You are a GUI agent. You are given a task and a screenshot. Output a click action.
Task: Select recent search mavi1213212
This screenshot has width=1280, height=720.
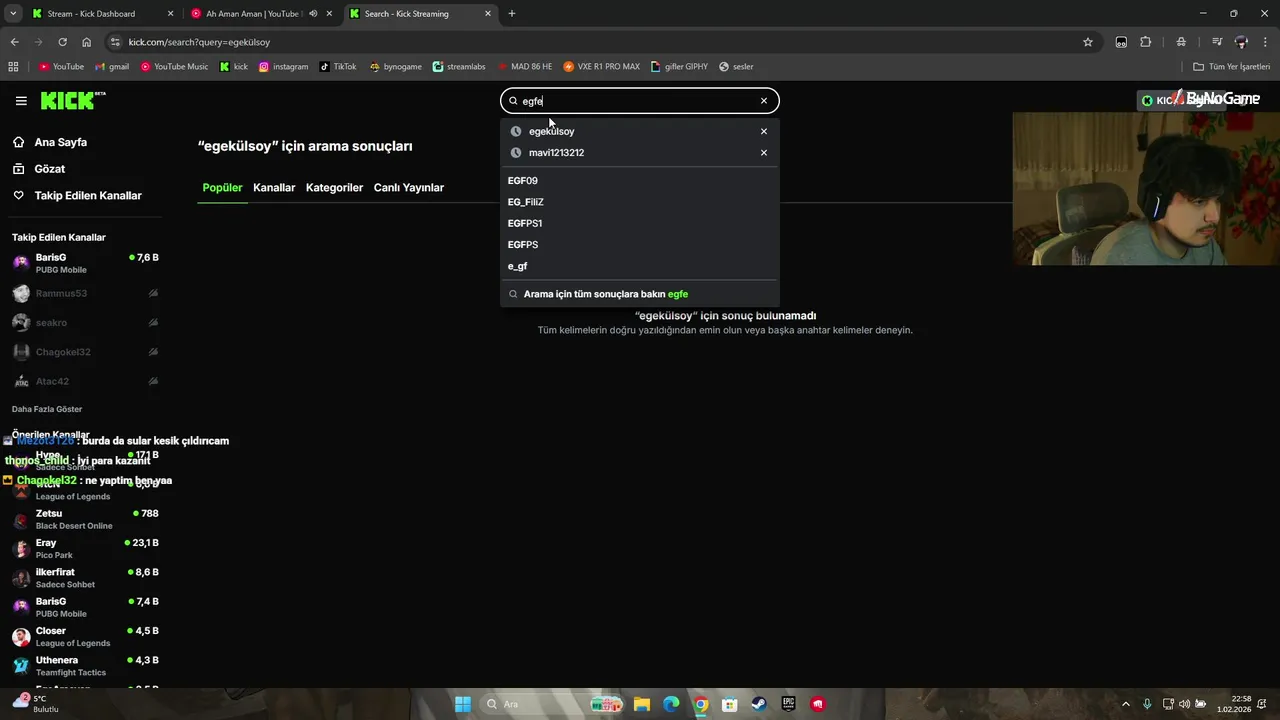click(x=556, y=153)
